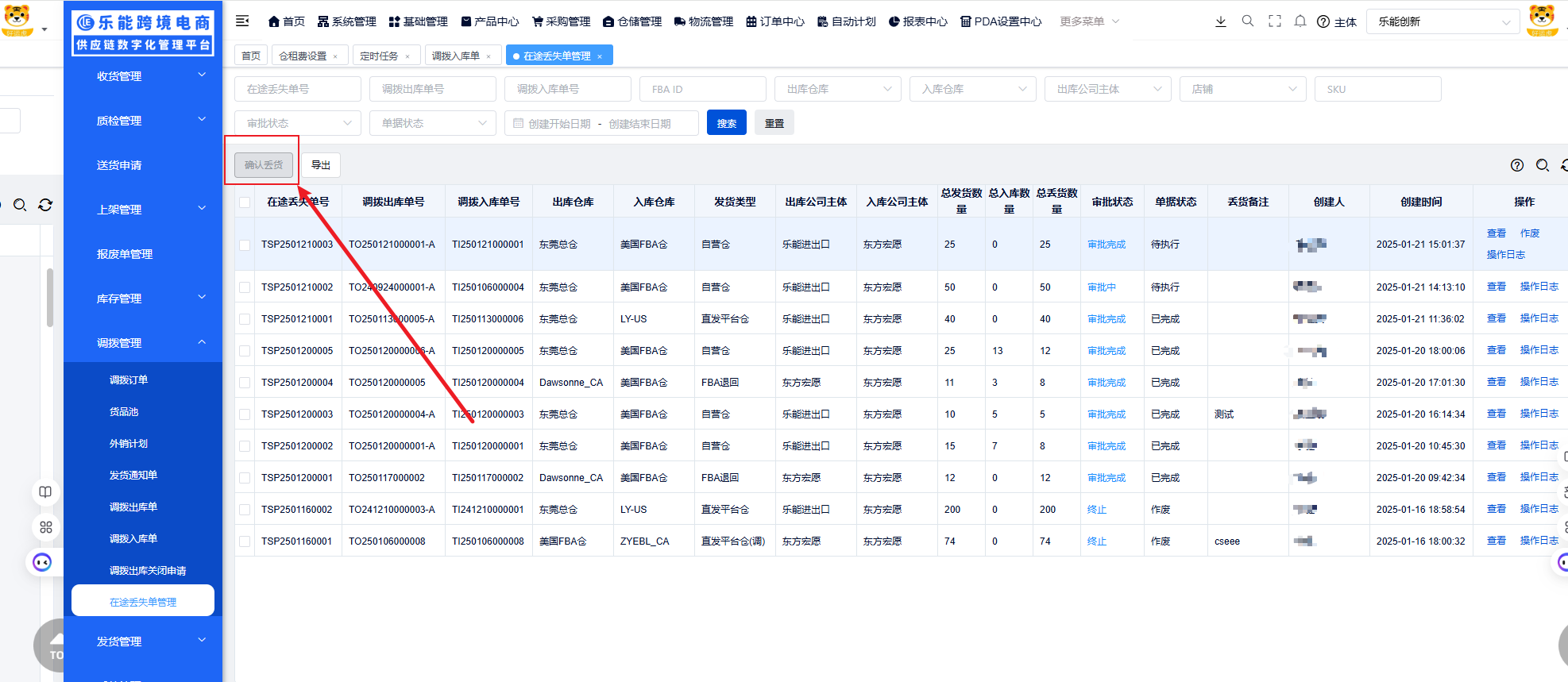Check the row TSP2501210003

[245, 245]
